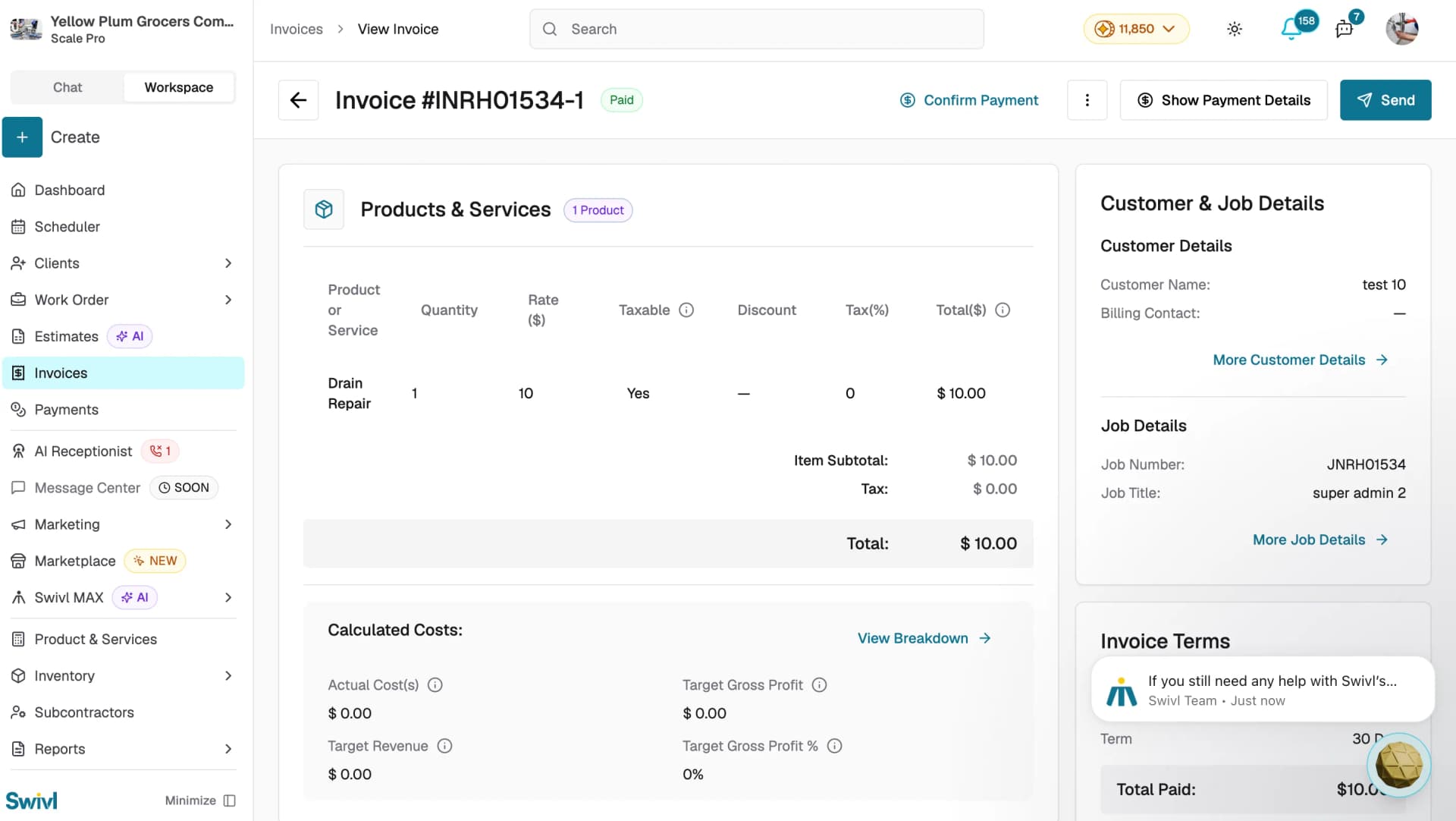Open Dashboard in the sidebar
The width and height of the screenshot is (1456, 821).
(x=123, y=190)
